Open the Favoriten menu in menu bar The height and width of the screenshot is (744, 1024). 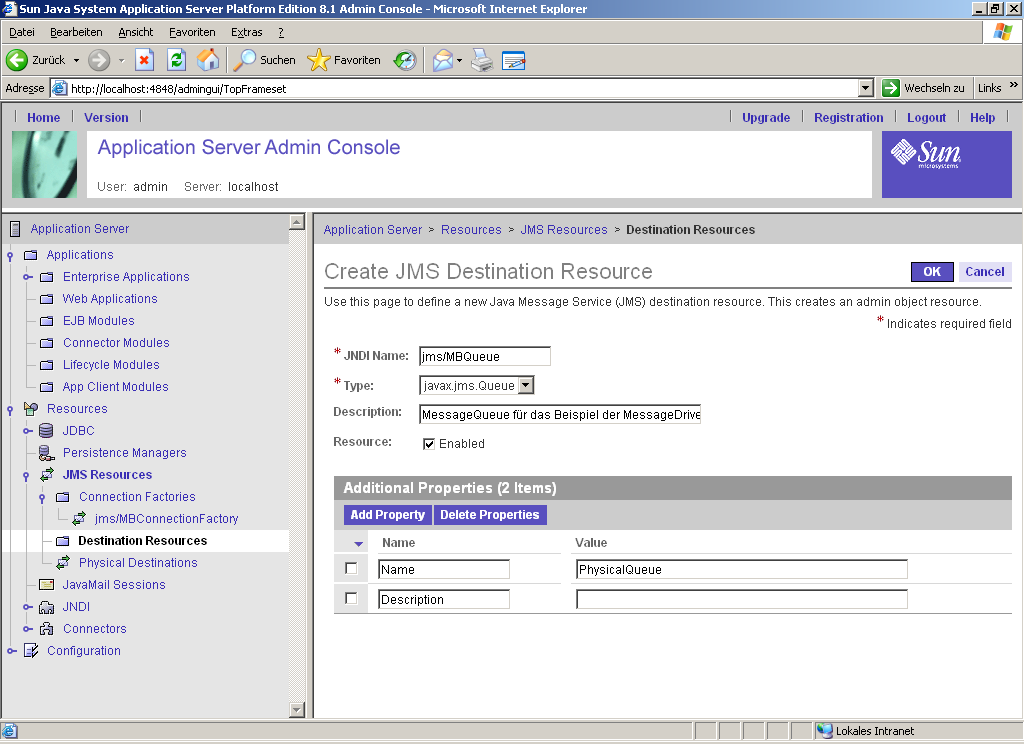coord(192,32)
